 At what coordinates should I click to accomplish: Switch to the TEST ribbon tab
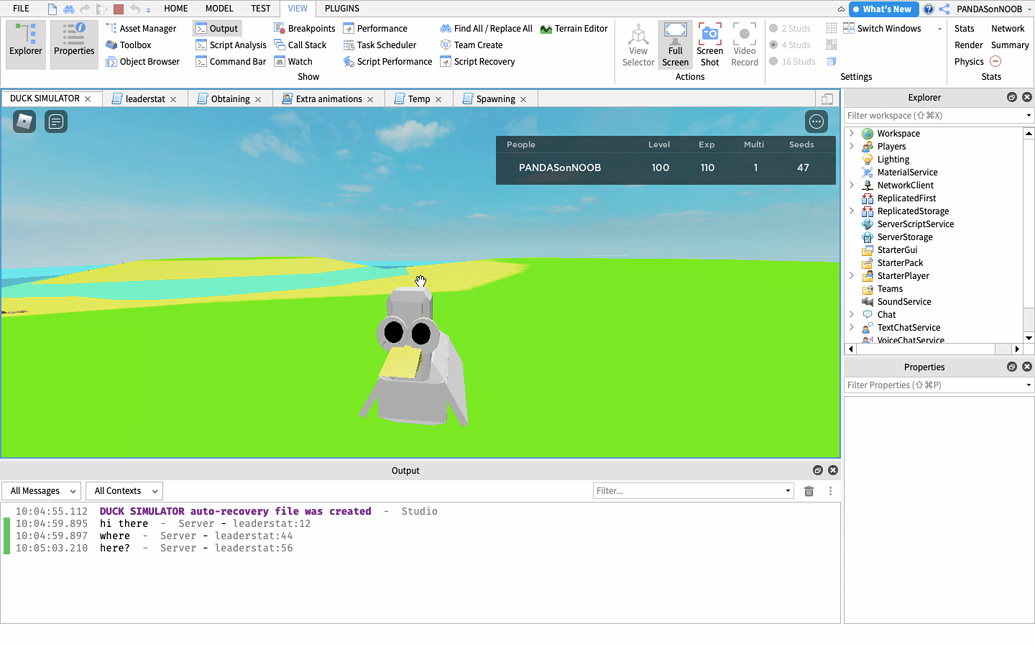click(x=260, y=9)
